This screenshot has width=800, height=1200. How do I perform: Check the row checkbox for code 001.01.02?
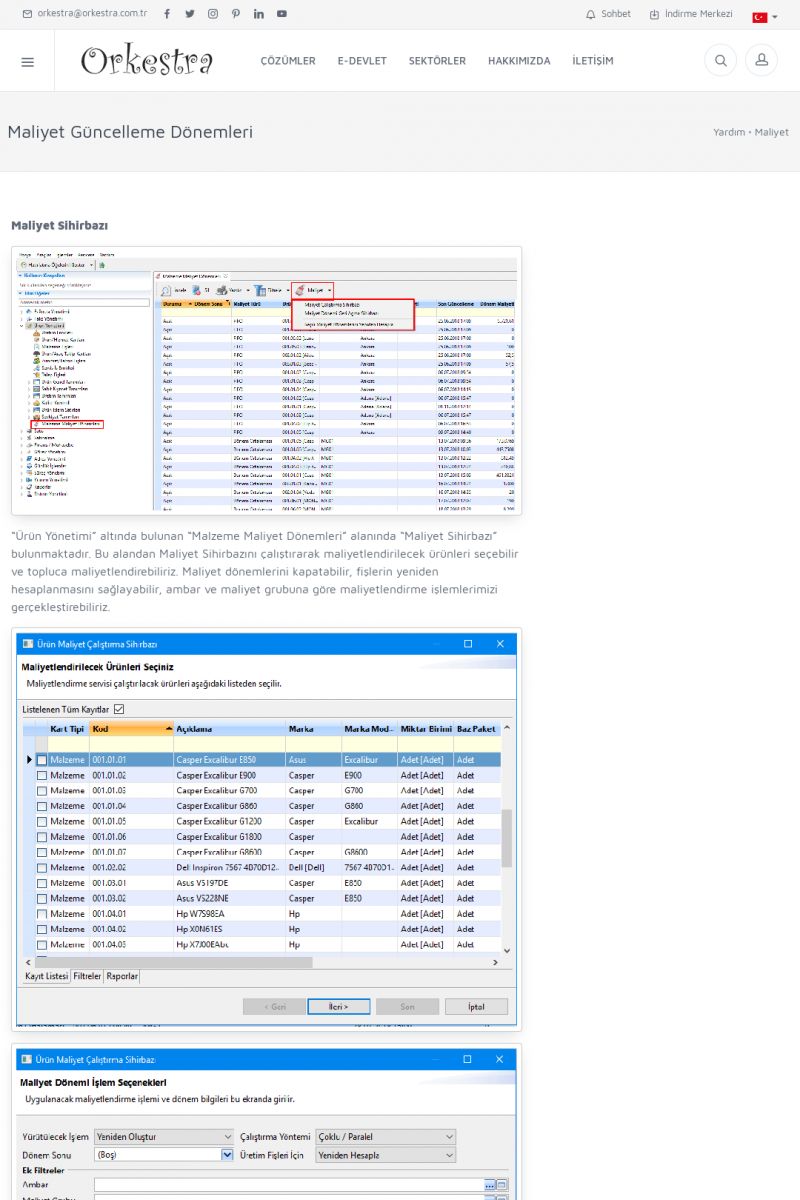pyautogui.click(x=42, y=775)
